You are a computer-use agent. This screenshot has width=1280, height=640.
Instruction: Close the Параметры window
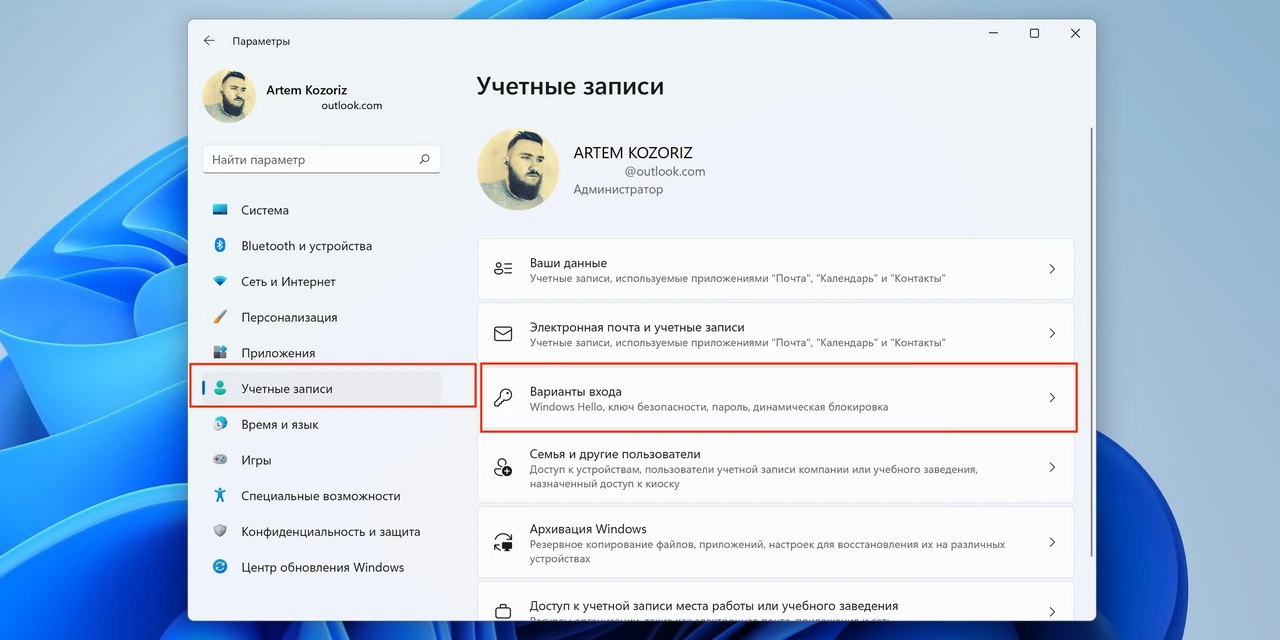pyautogui.click(x=1075, y=34)
